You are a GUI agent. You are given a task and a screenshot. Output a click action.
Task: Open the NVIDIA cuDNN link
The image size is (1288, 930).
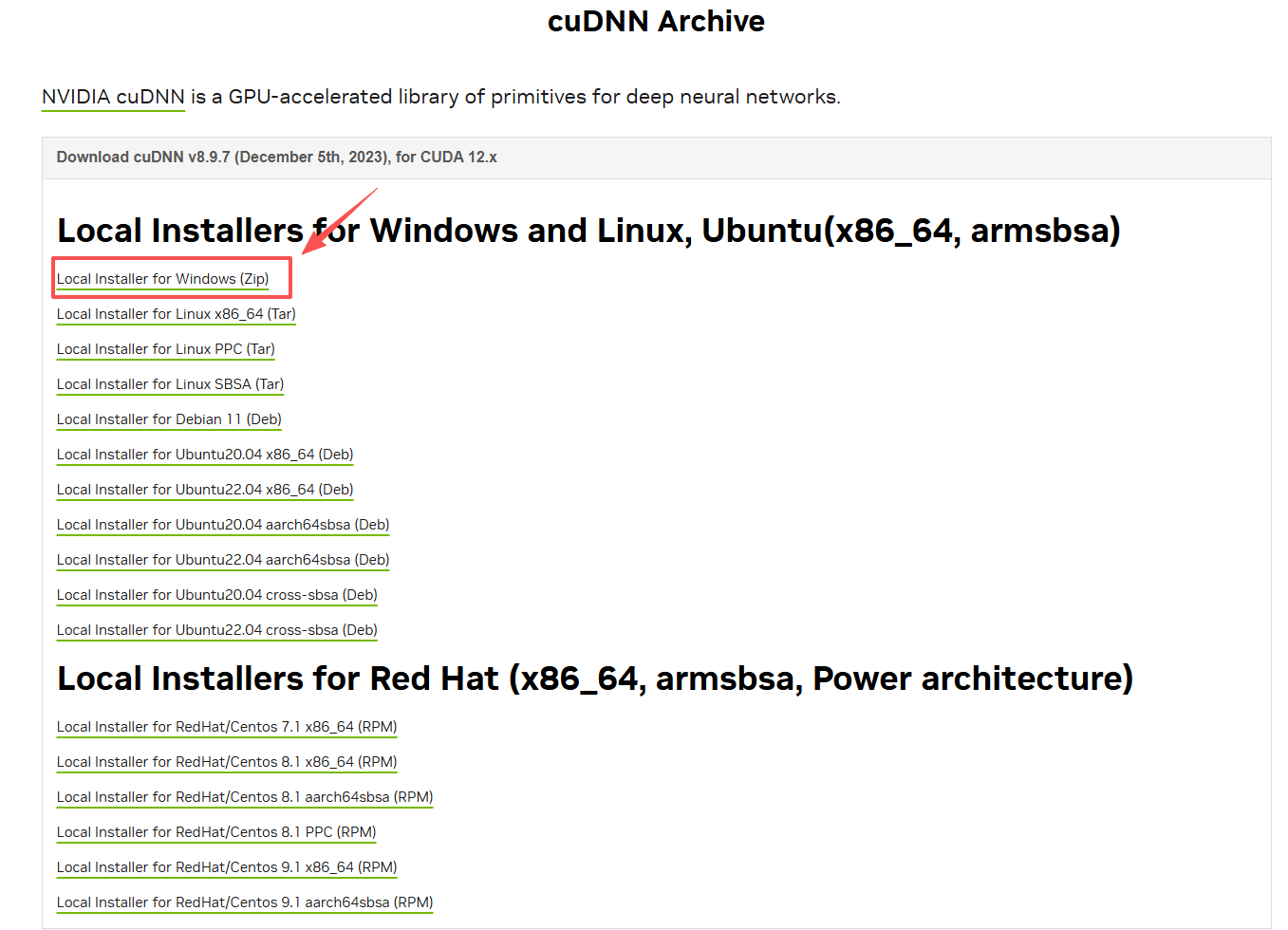113,97
